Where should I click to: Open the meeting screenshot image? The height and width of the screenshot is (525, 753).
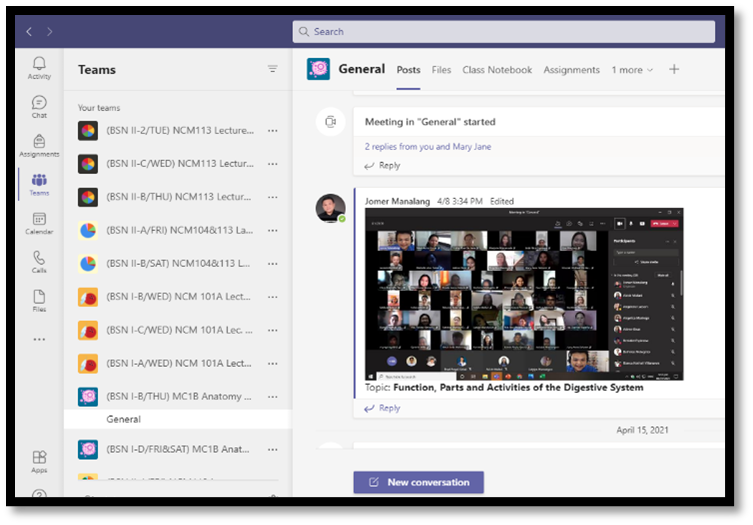click(x=524, y=294)
